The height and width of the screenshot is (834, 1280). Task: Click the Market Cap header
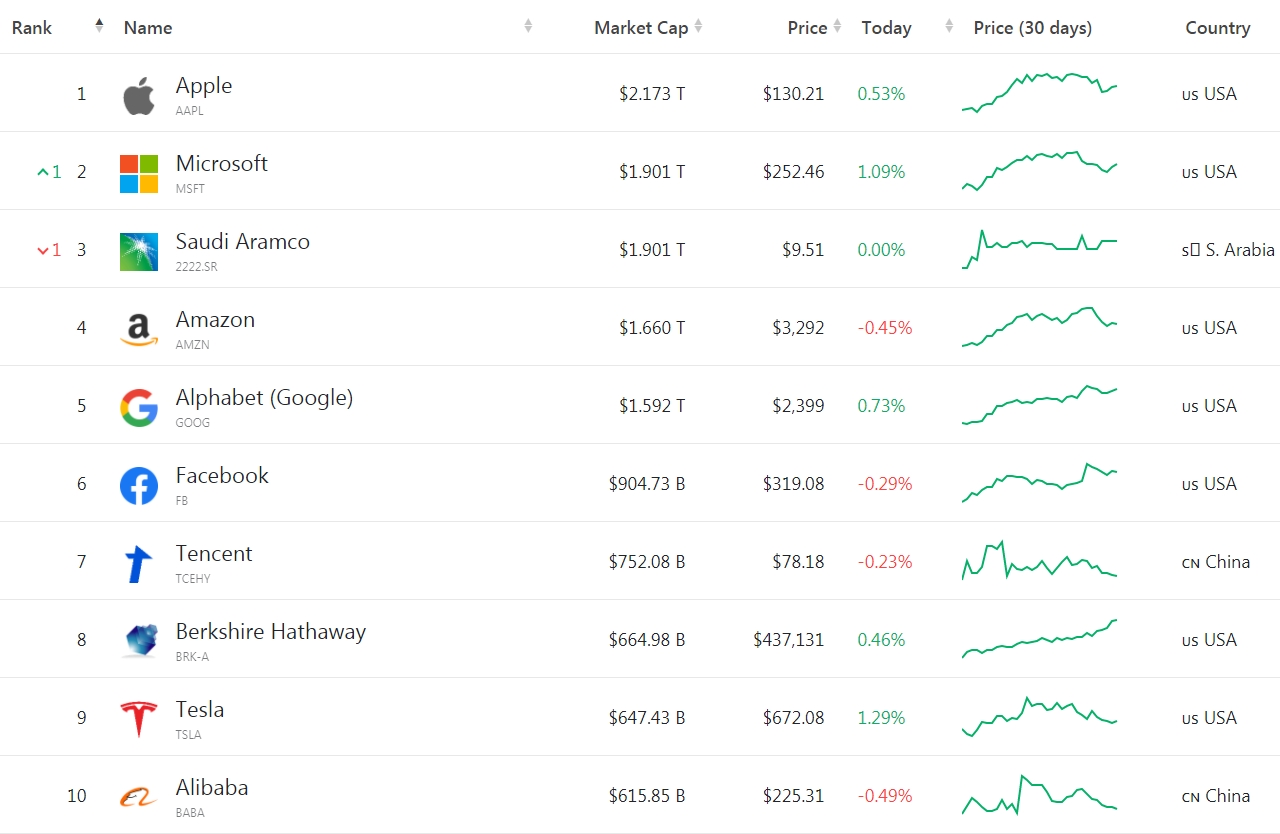click(x=641, y=28)
